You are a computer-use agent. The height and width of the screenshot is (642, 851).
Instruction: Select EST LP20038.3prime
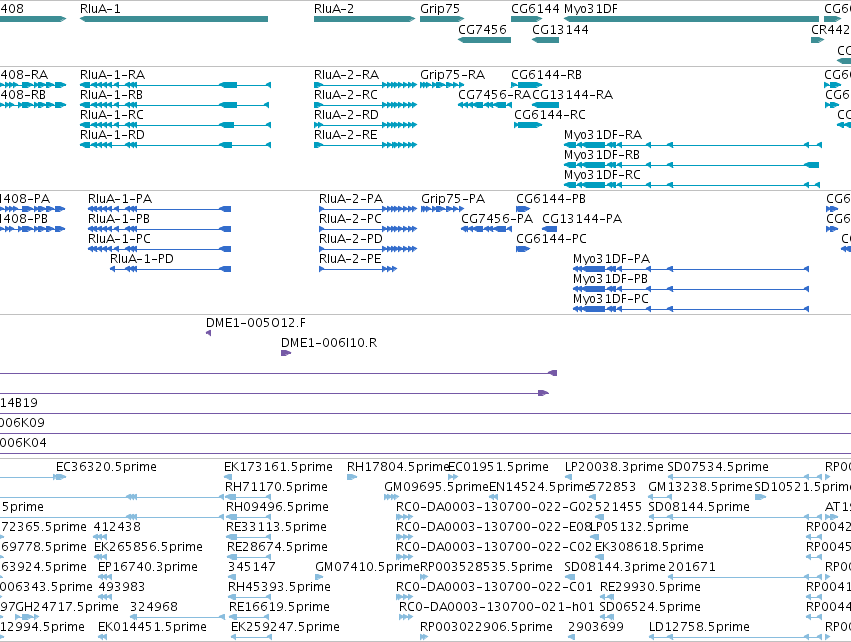pyautogui.click(x=614, y=467)
